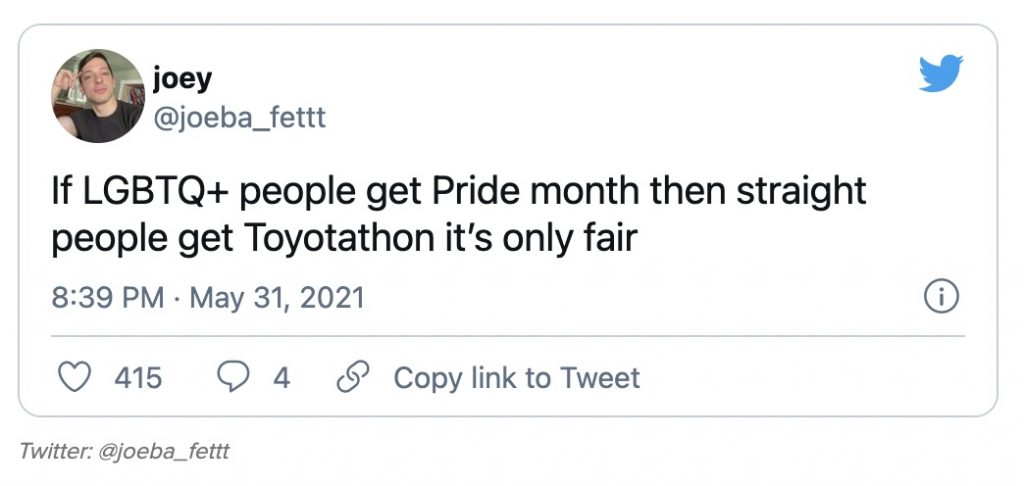Image resolution: width=1024 pixels, height=486 pixels.
Task: Click the word "If" starting the tweet
Action: [x=61, y=191]
